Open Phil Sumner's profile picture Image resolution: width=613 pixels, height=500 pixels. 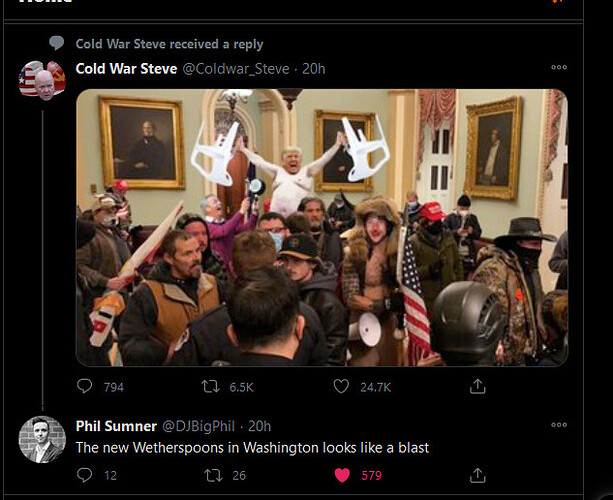click(42, 438)
